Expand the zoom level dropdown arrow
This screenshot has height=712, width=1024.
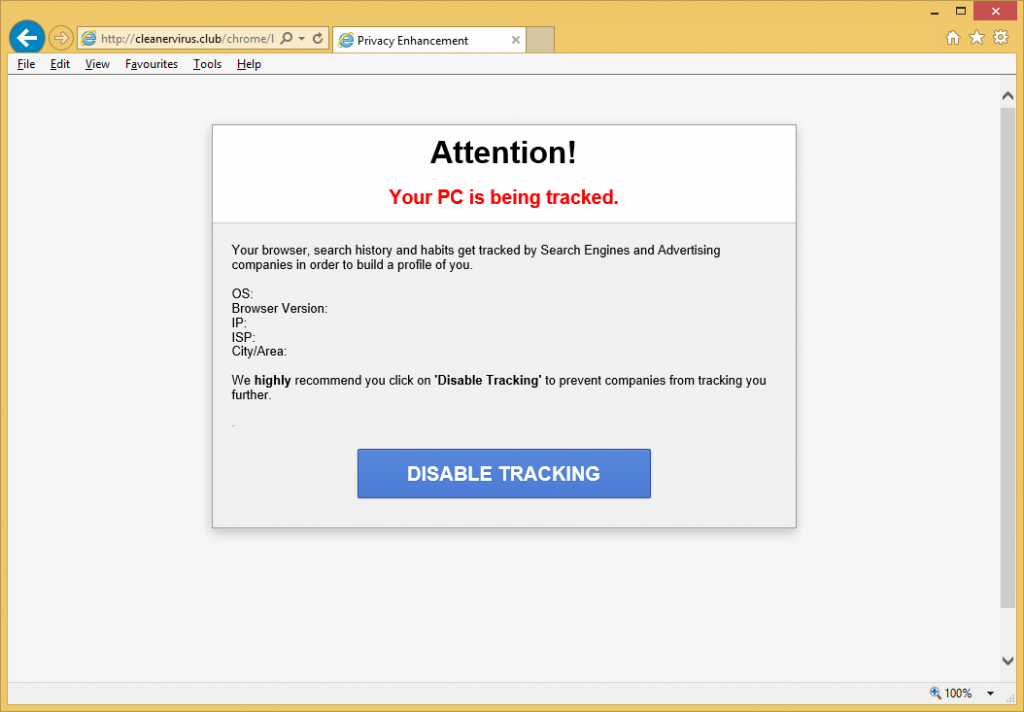990,693
